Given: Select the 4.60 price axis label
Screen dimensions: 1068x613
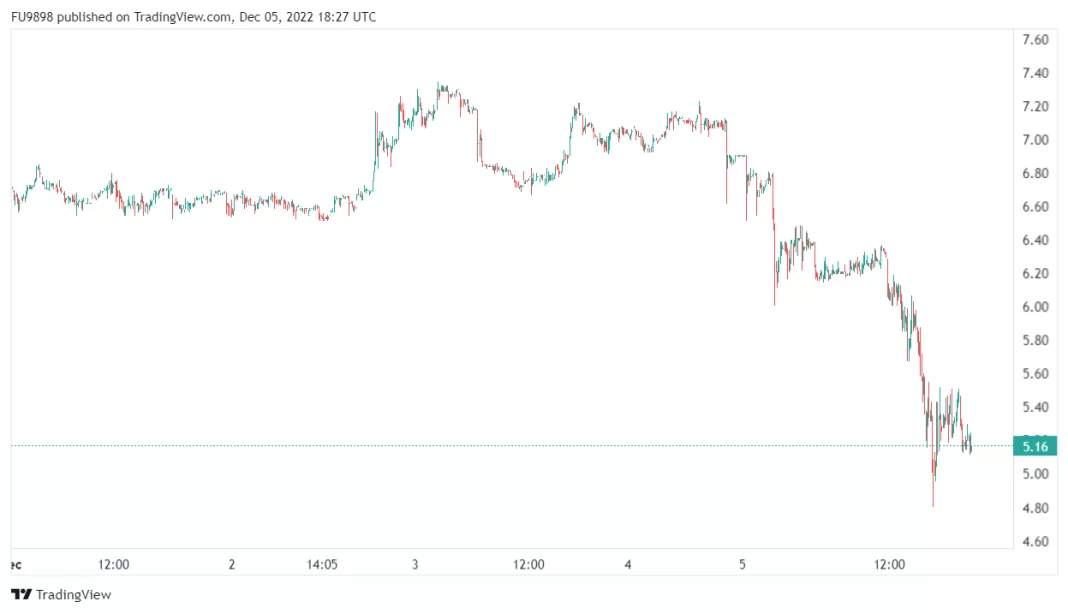Looking at the screenshot, I should click(x=1034, y=542).
